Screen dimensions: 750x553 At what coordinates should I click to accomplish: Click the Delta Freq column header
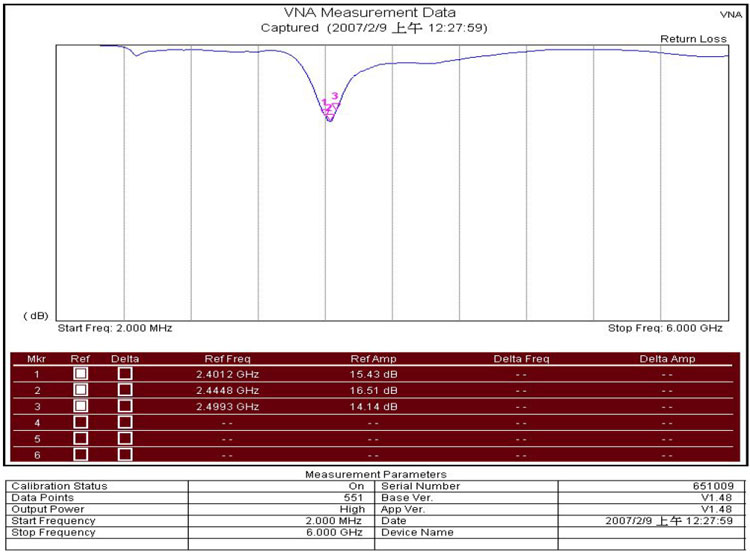click(x=521, y=359)
